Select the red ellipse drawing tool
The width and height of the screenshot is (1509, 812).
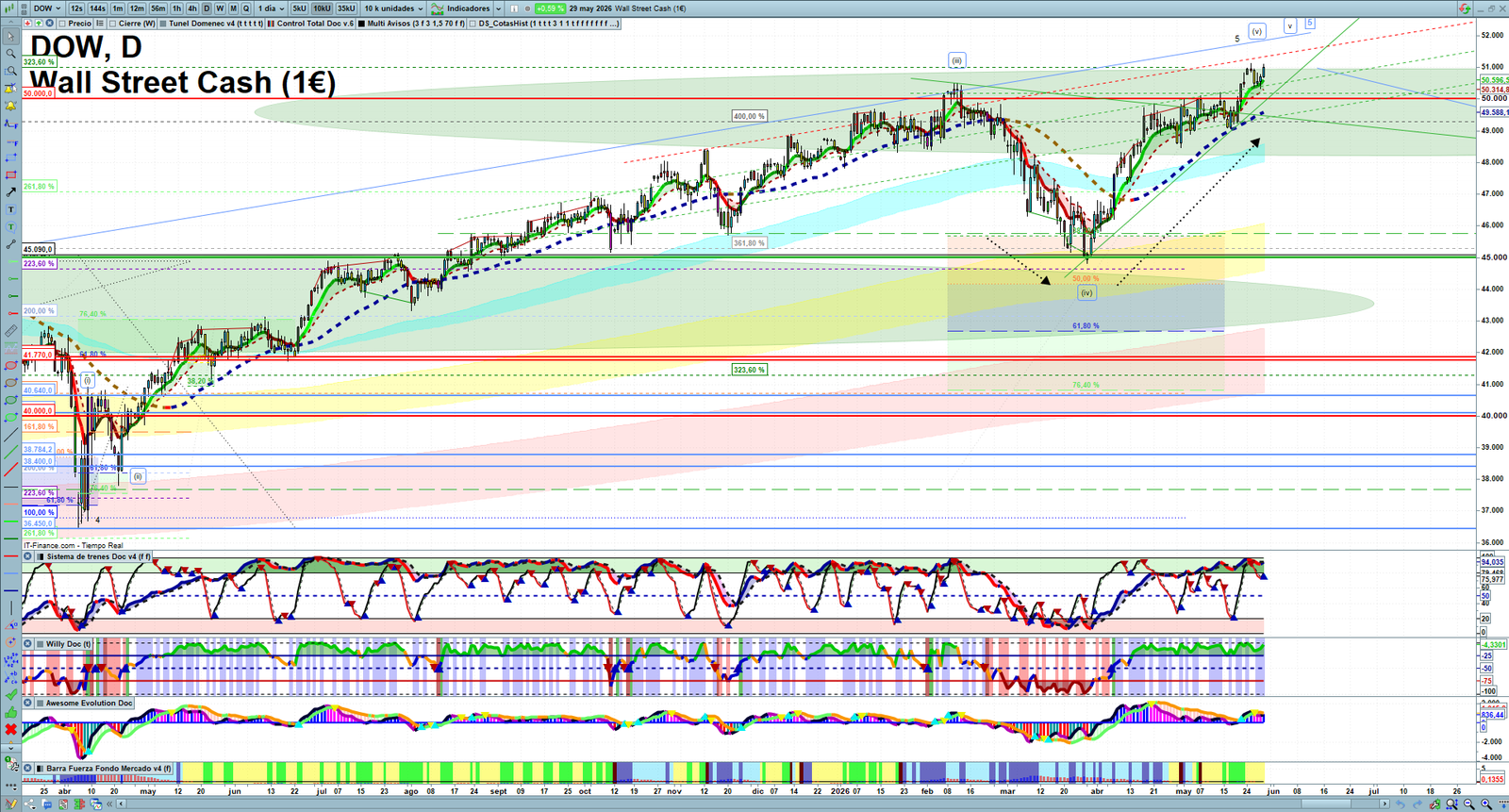point(11,365)
